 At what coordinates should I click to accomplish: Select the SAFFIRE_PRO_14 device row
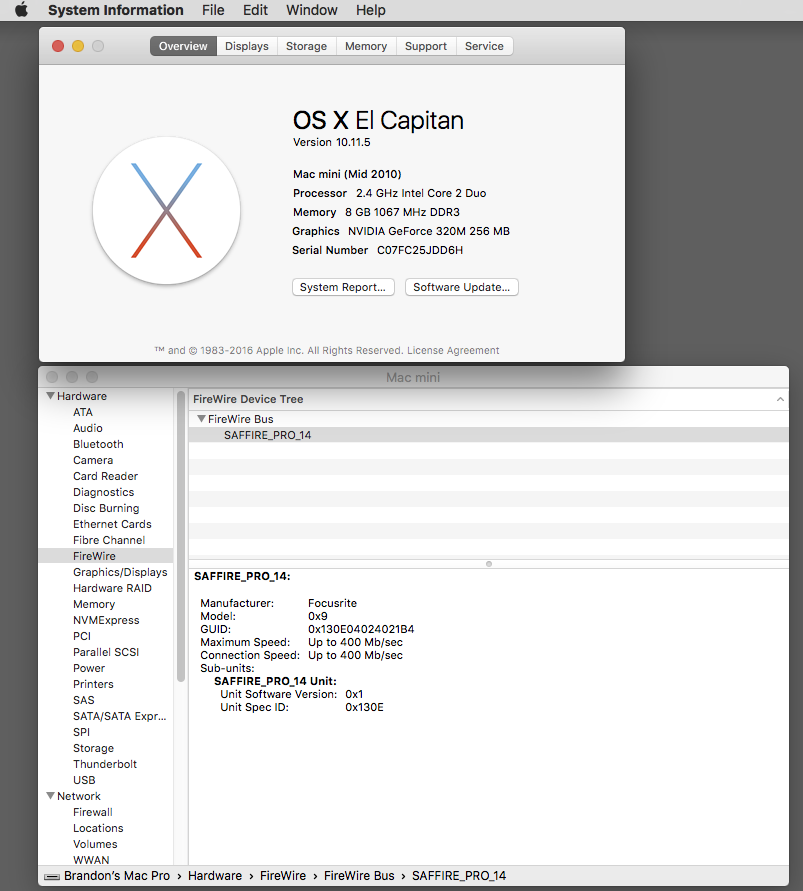pyautogui.click(x=488, y=435)
